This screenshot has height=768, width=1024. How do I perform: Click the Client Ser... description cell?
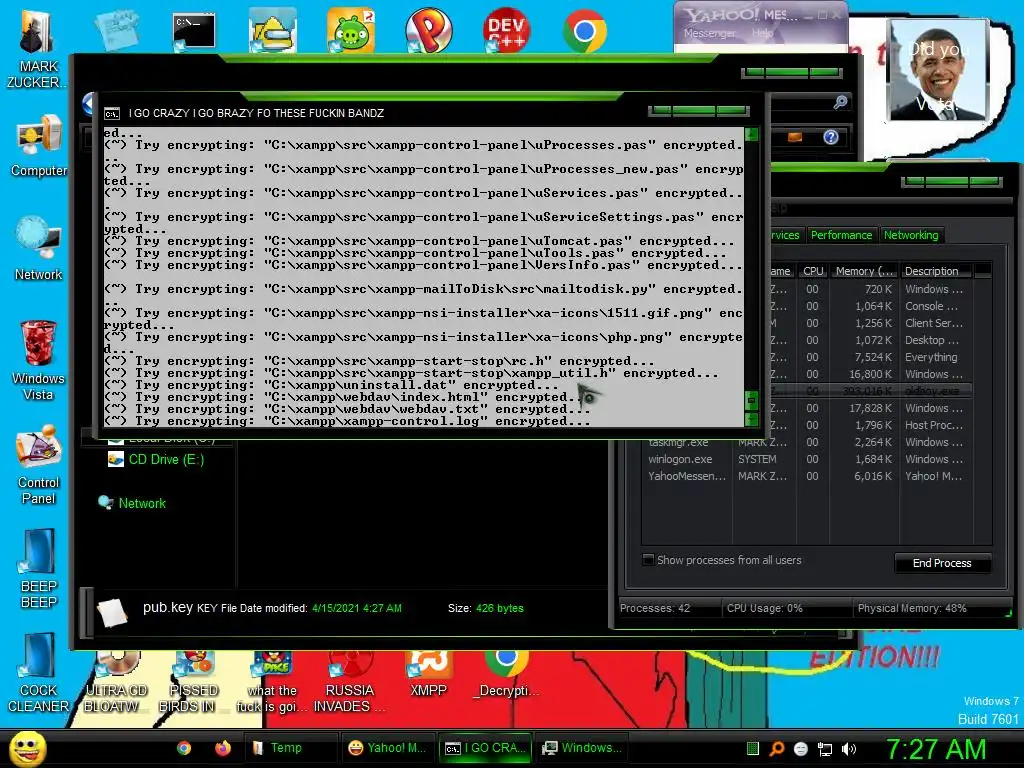(934, 323)
